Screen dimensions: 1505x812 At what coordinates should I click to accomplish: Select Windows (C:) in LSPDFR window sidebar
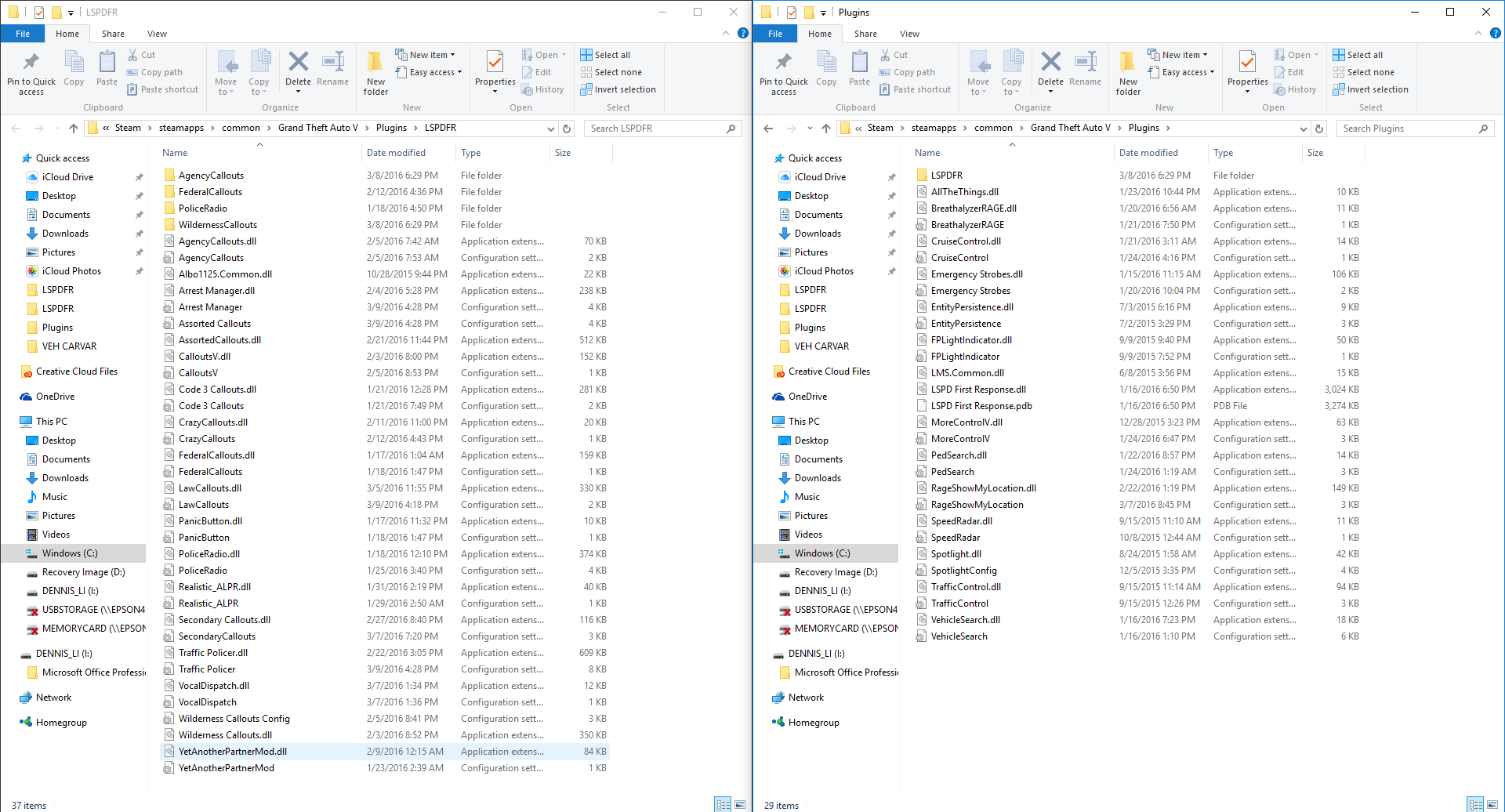point(74,553)
